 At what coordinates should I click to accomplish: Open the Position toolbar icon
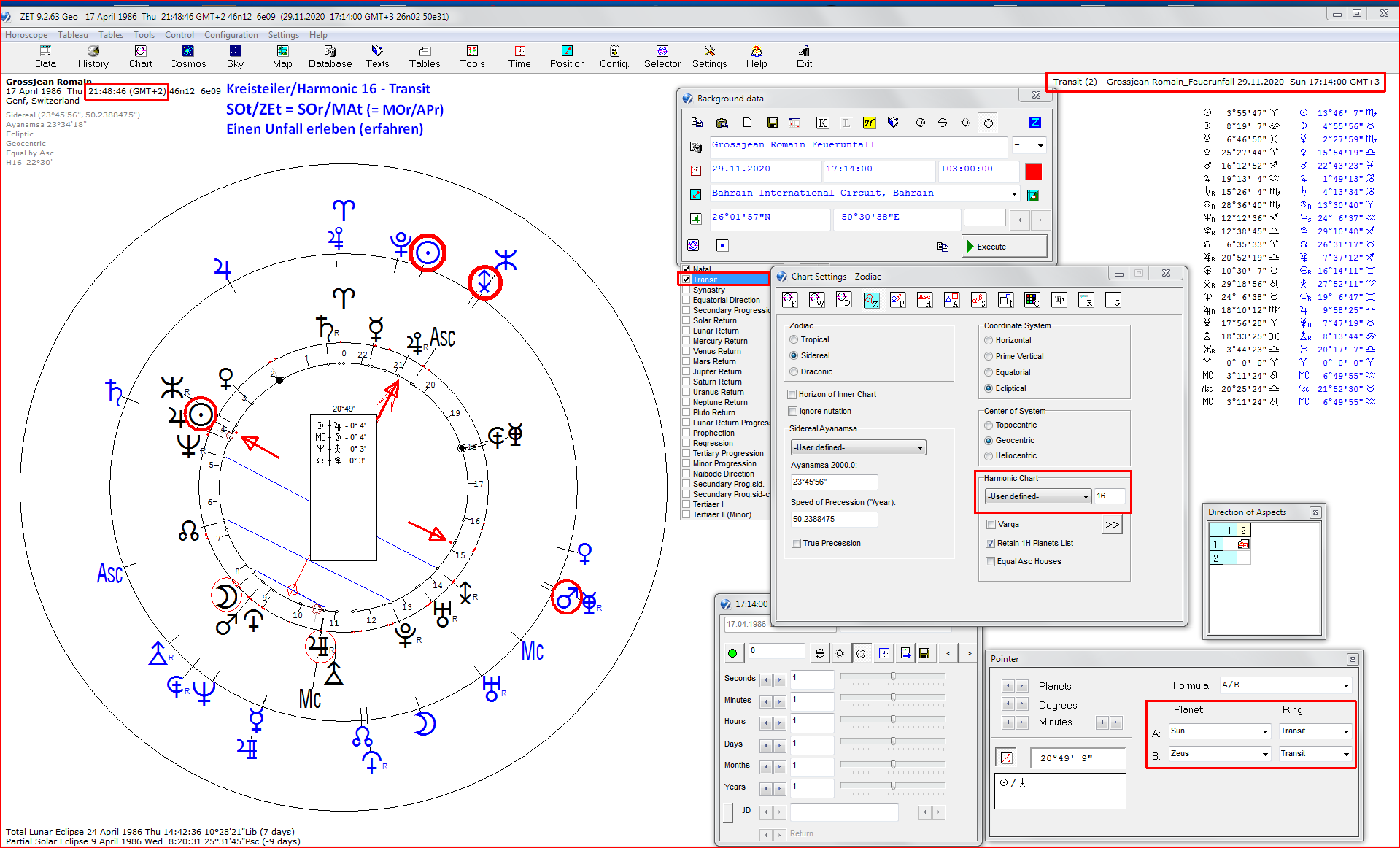click(567, 57)
